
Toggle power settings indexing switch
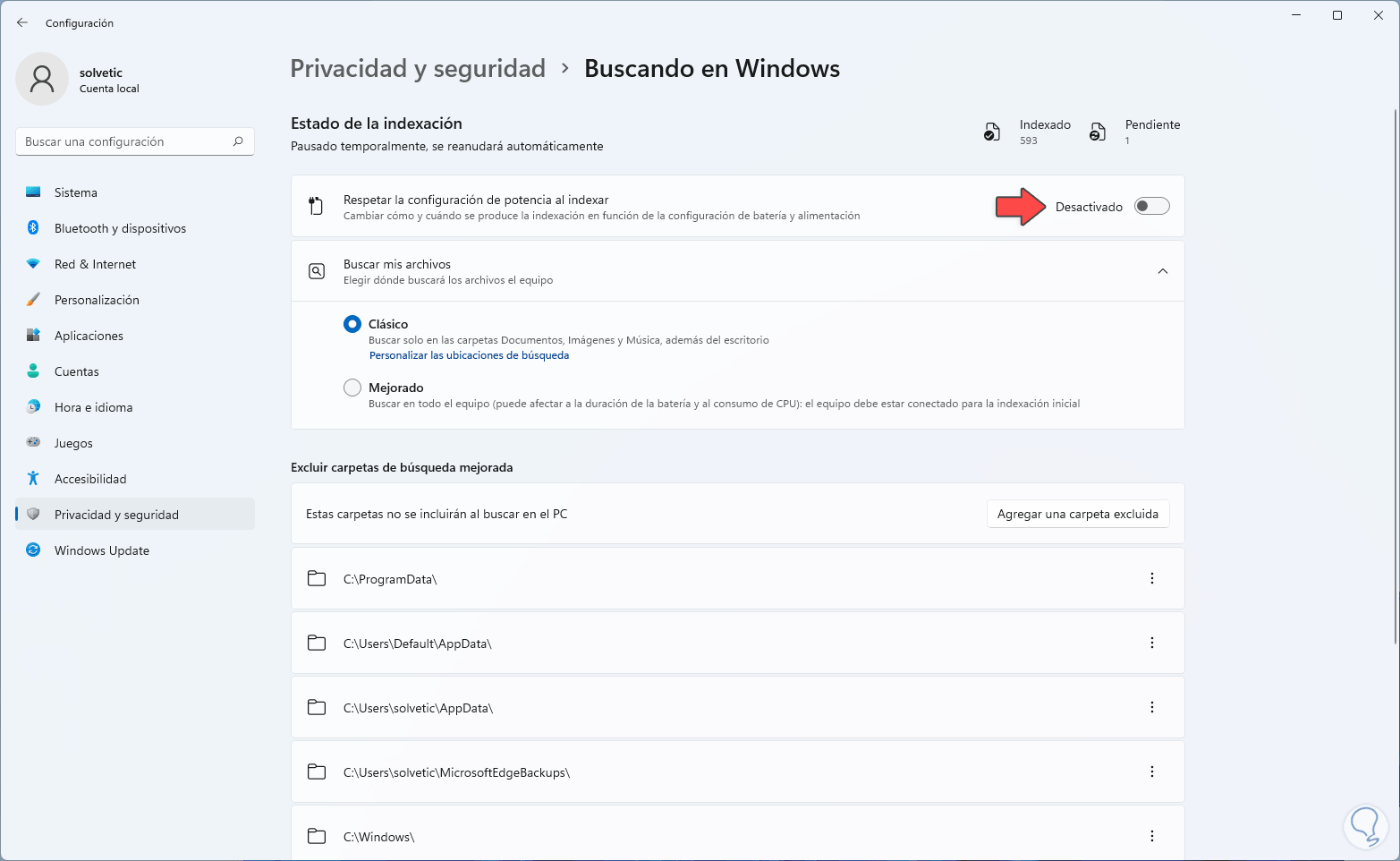1151,207
